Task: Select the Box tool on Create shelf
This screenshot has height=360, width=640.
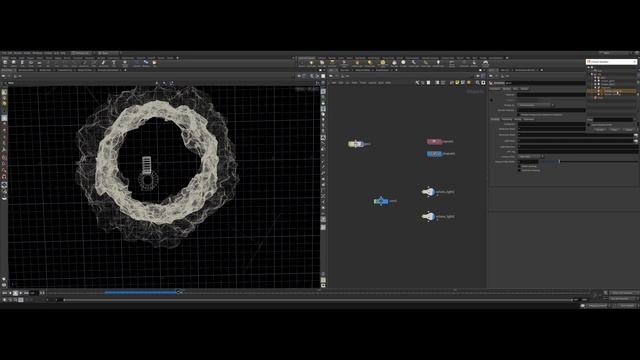Action: click(x=5, y=62)
